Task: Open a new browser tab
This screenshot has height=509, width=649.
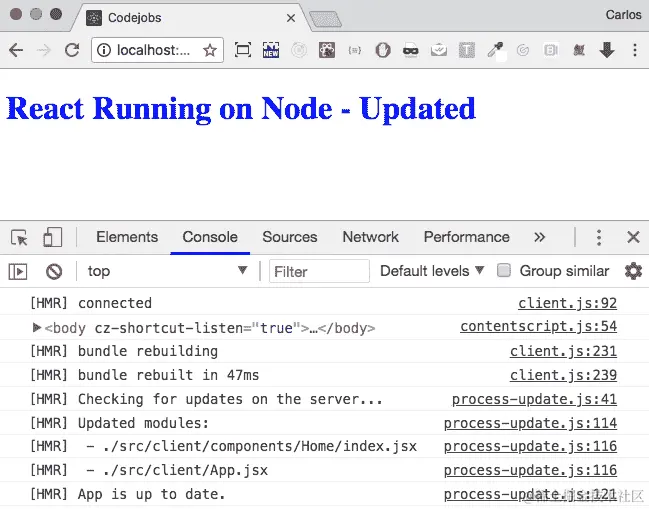Action: point(326,19)
